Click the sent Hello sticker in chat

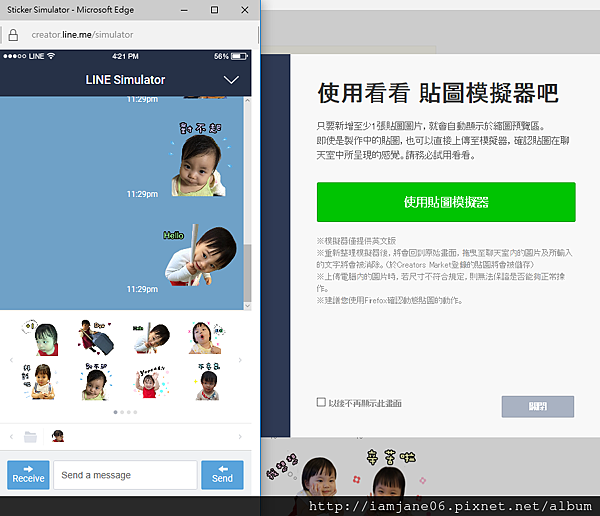click(200, 255)
